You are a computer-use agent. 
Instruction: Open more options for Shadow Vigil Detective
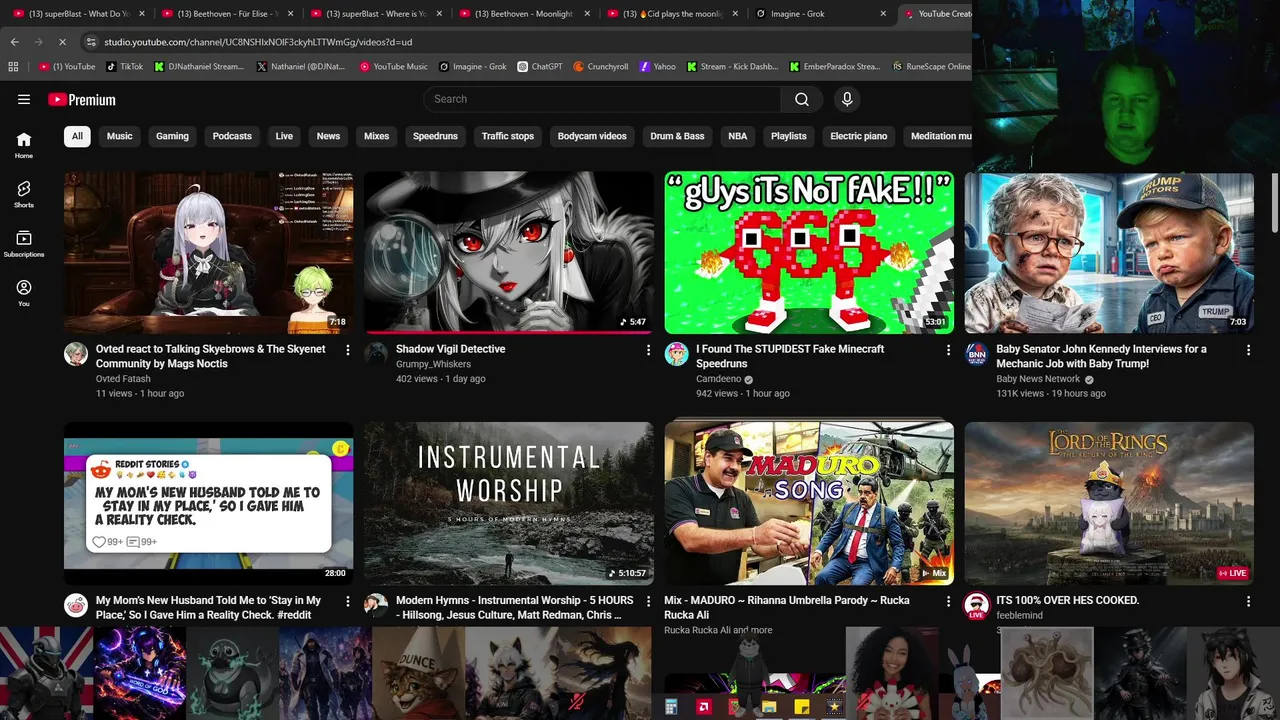pos(648,350)
